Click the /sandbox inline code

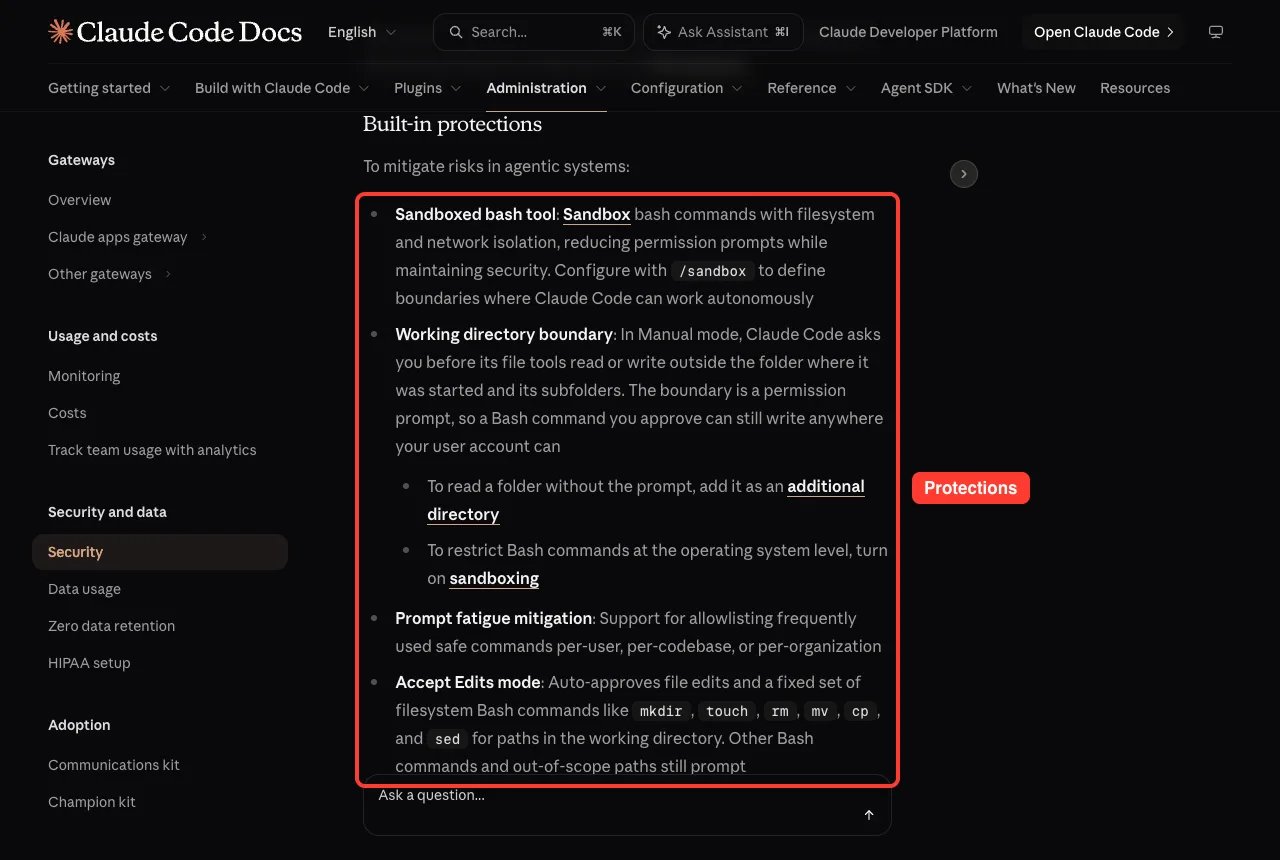click(x=713, y=271)
